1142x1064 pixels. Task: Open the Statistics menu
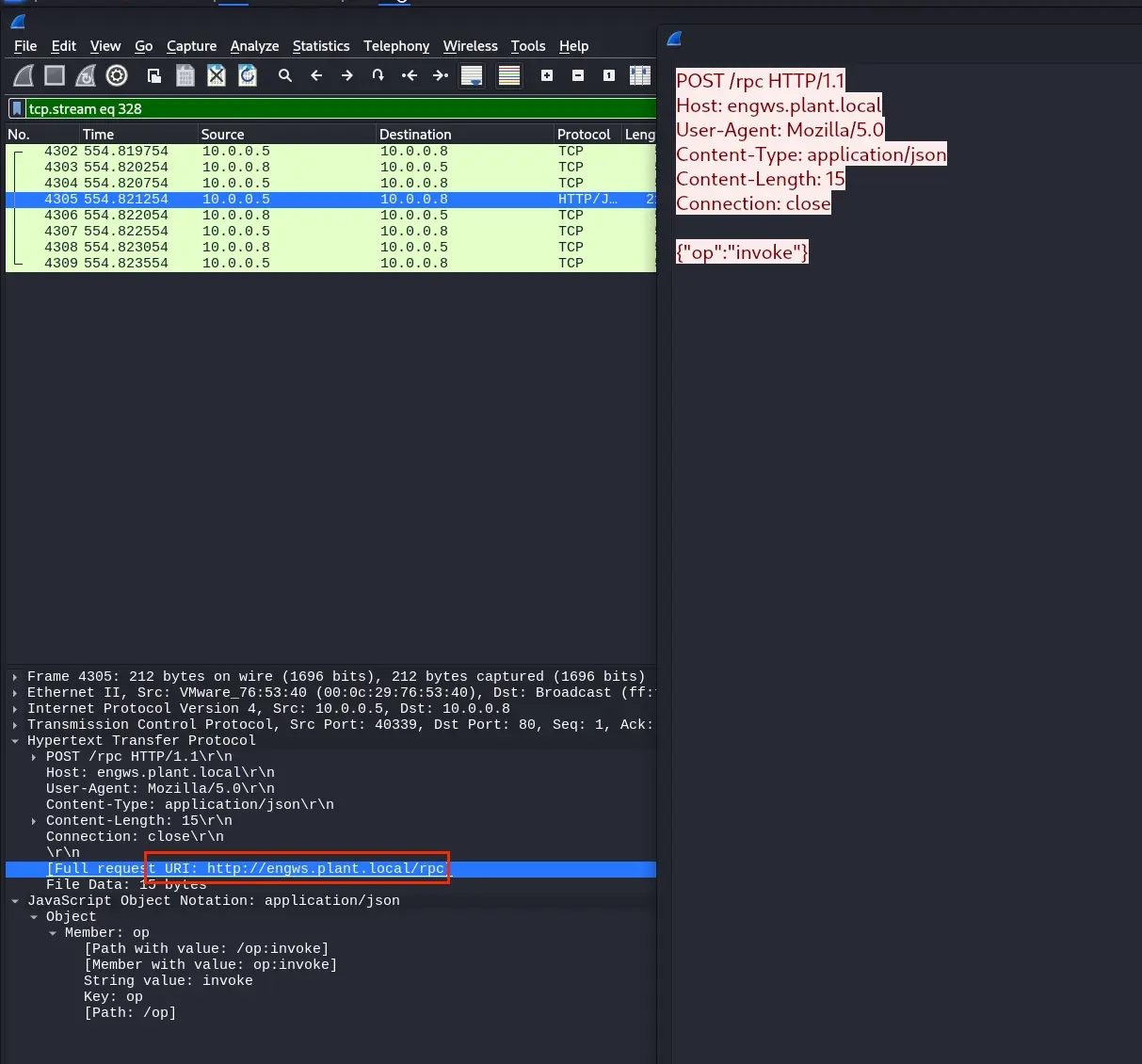[321, 46]
